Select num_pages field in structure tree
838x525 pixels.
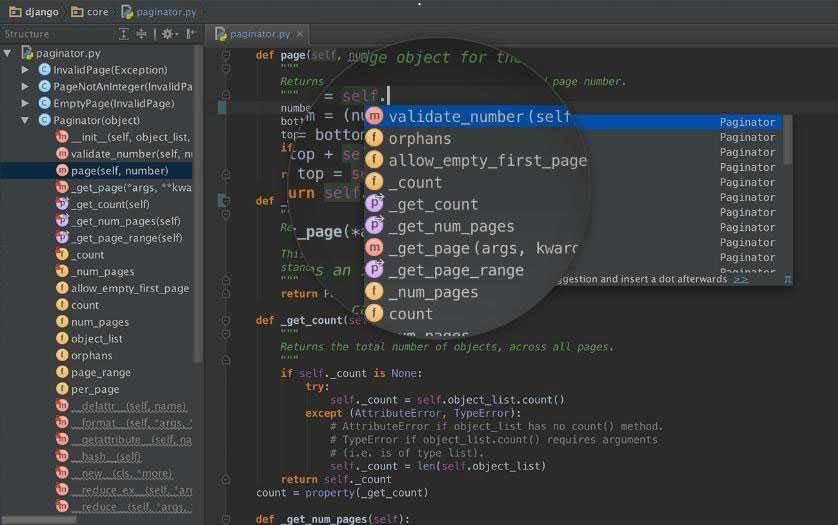(100, 322)
